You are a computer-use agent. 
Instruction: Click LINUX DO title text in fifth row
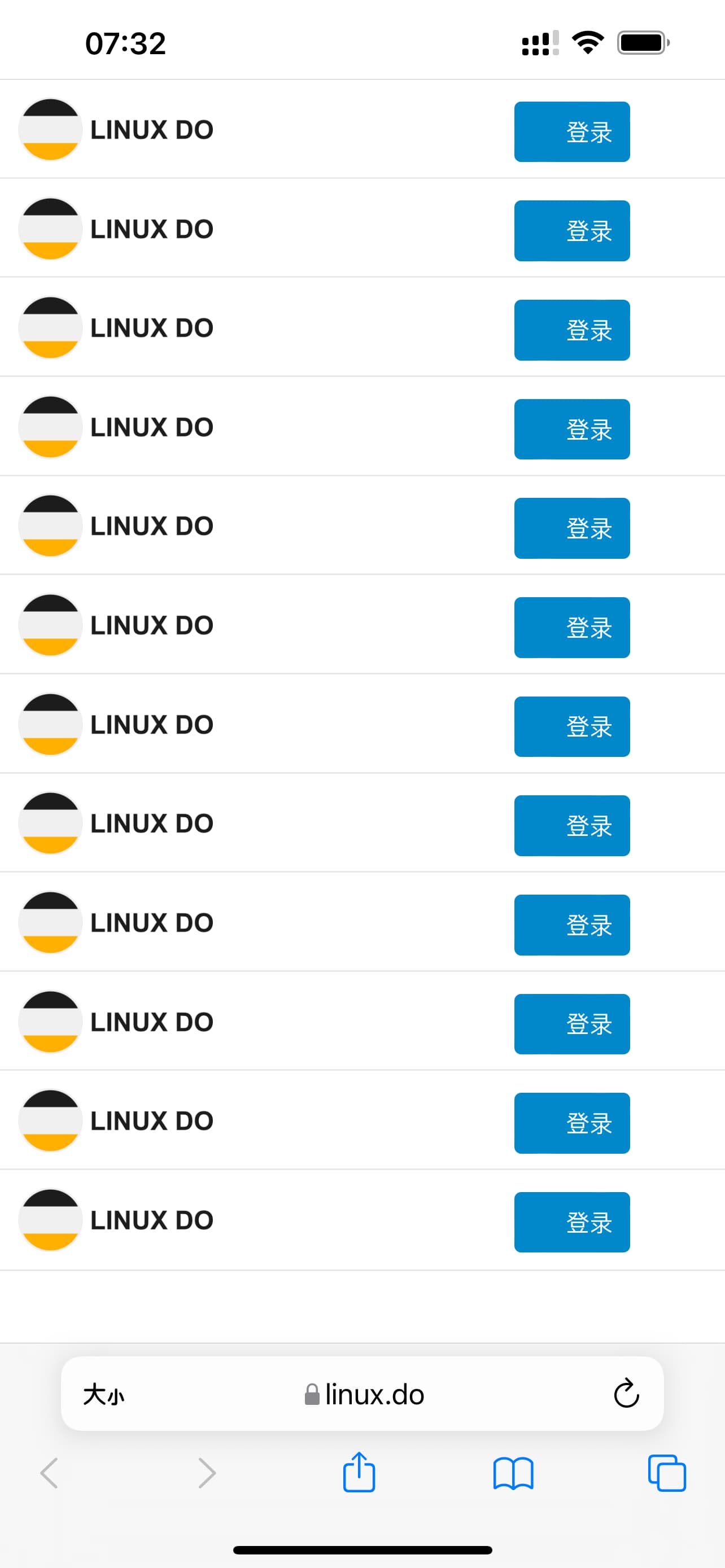[x=152, y=526]
